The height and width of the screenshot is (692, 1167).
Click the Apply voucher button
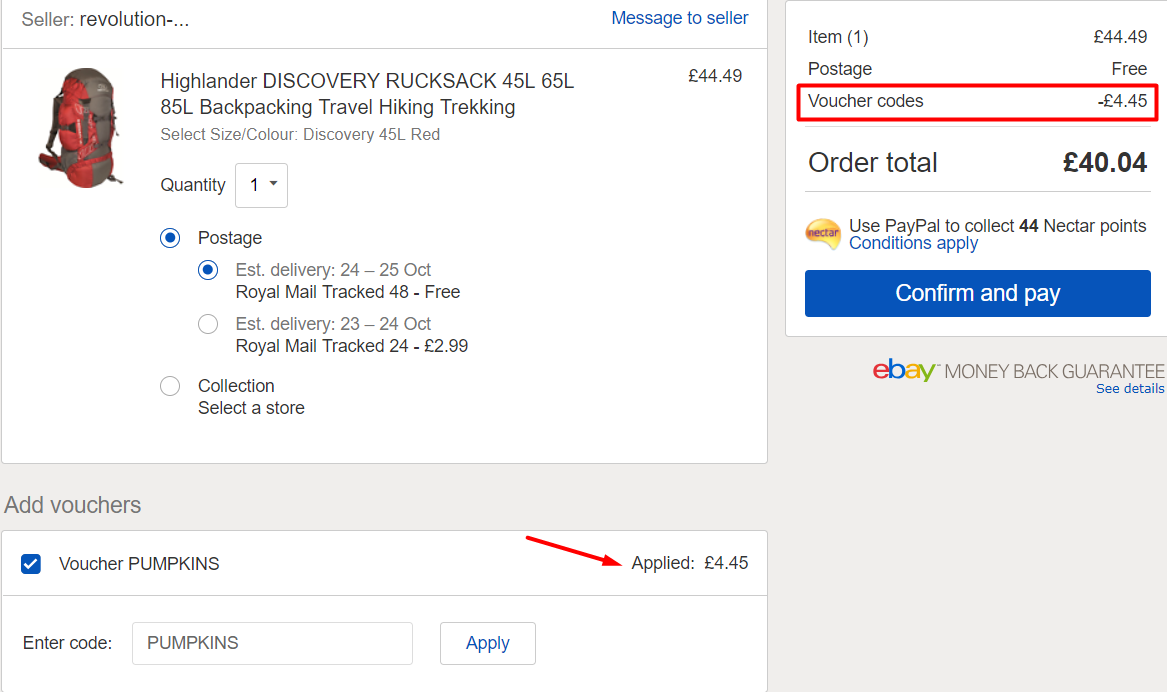[x=487, y=644]
